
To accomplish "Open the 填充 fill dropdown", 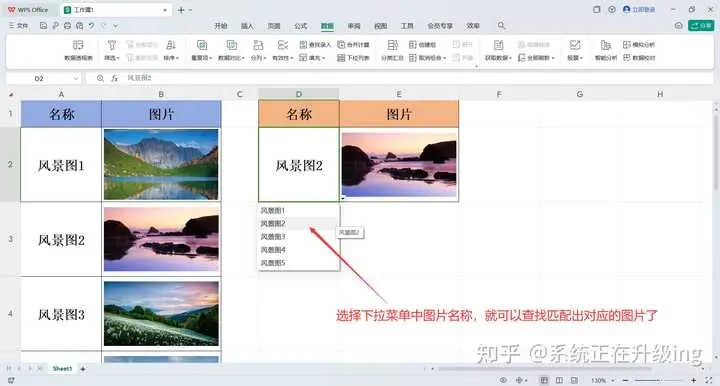I will coord(312,58).
